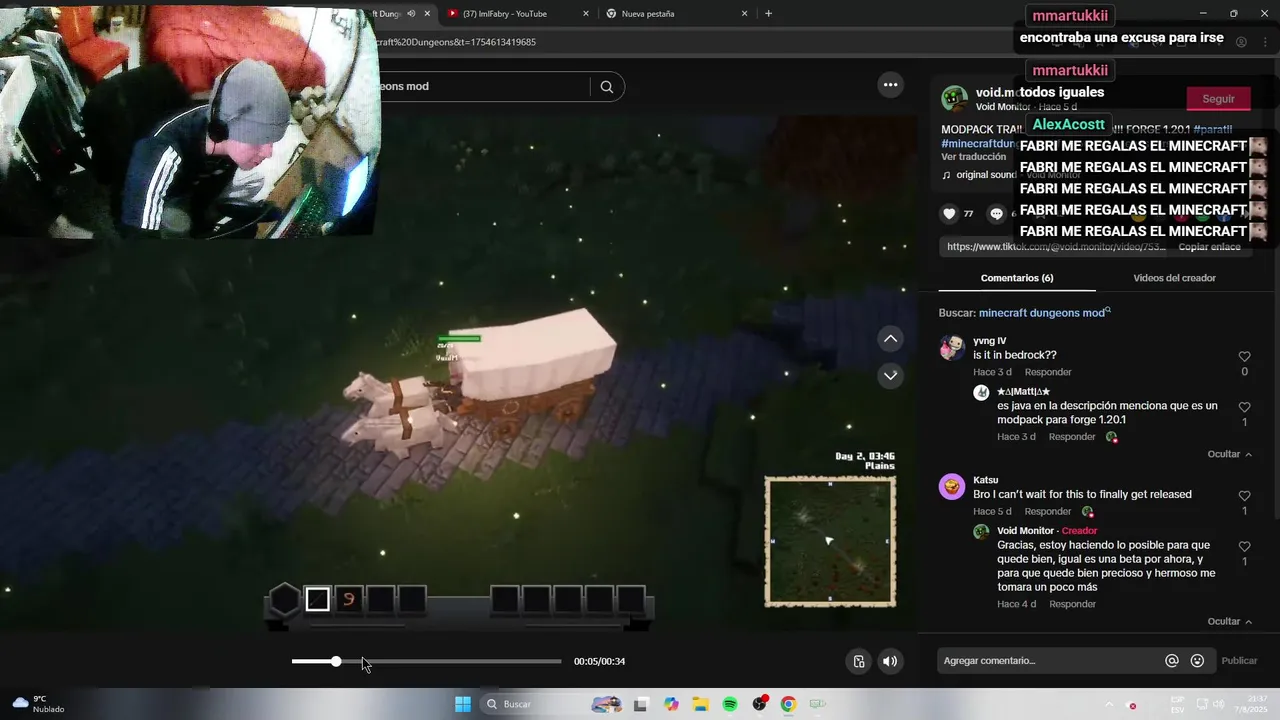Image resolution: width=1280 pixels, height=720 pixels.
Task: Click Ver traducción under description
Action: coord(973,157)
